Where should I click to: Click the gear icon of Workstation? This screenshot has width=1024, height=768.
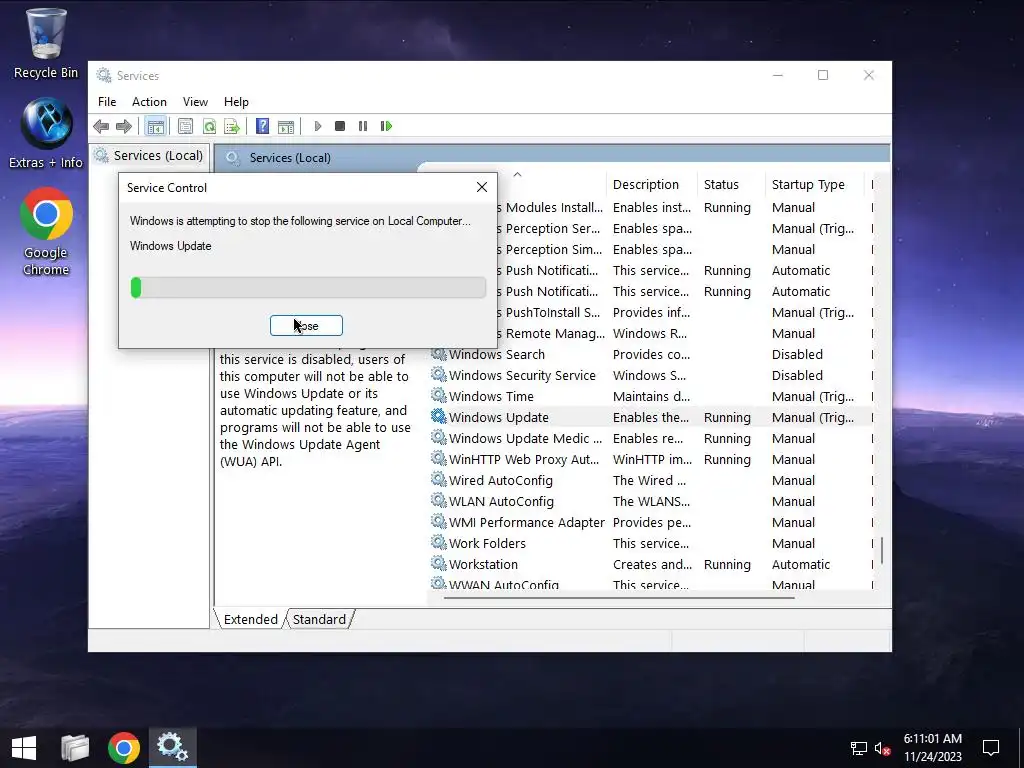coord(439,563)
